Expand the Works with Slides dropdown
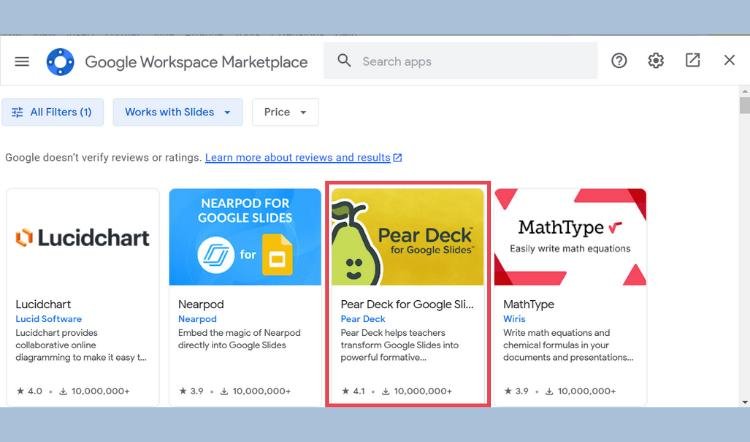 point(178,112)
